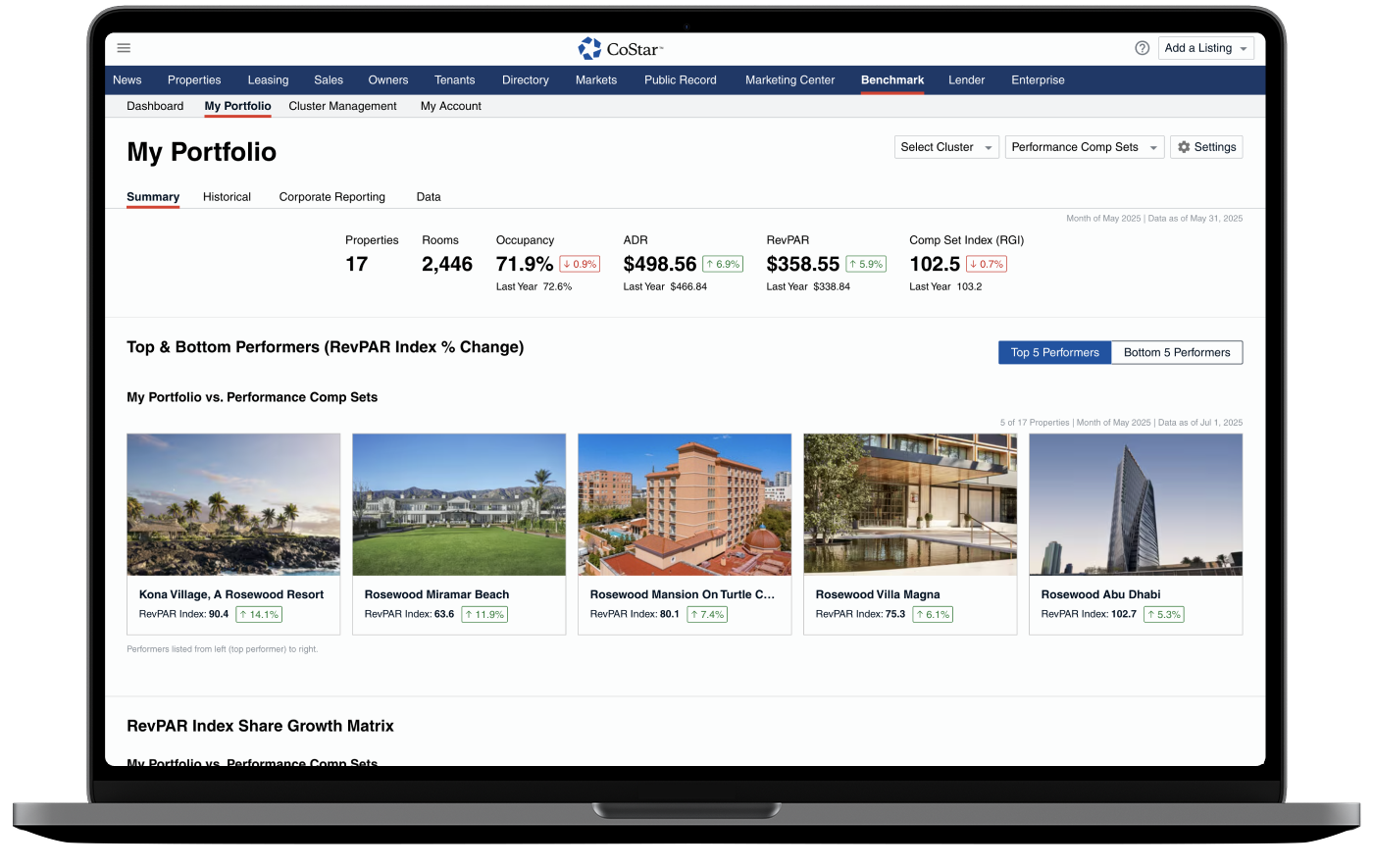1373x868 pixels.
Task: Click the Comp Set Index down 0.7% badge
Action: point(986,264)
